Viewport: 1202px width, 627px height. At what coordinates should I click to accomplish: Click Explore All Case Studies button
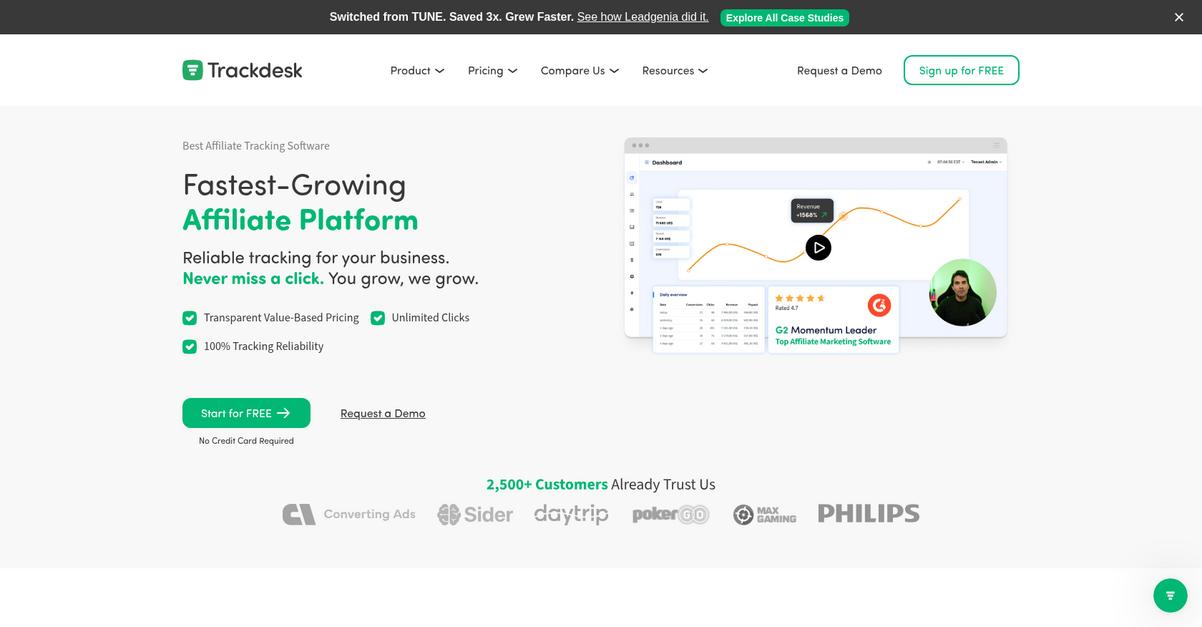784,17
